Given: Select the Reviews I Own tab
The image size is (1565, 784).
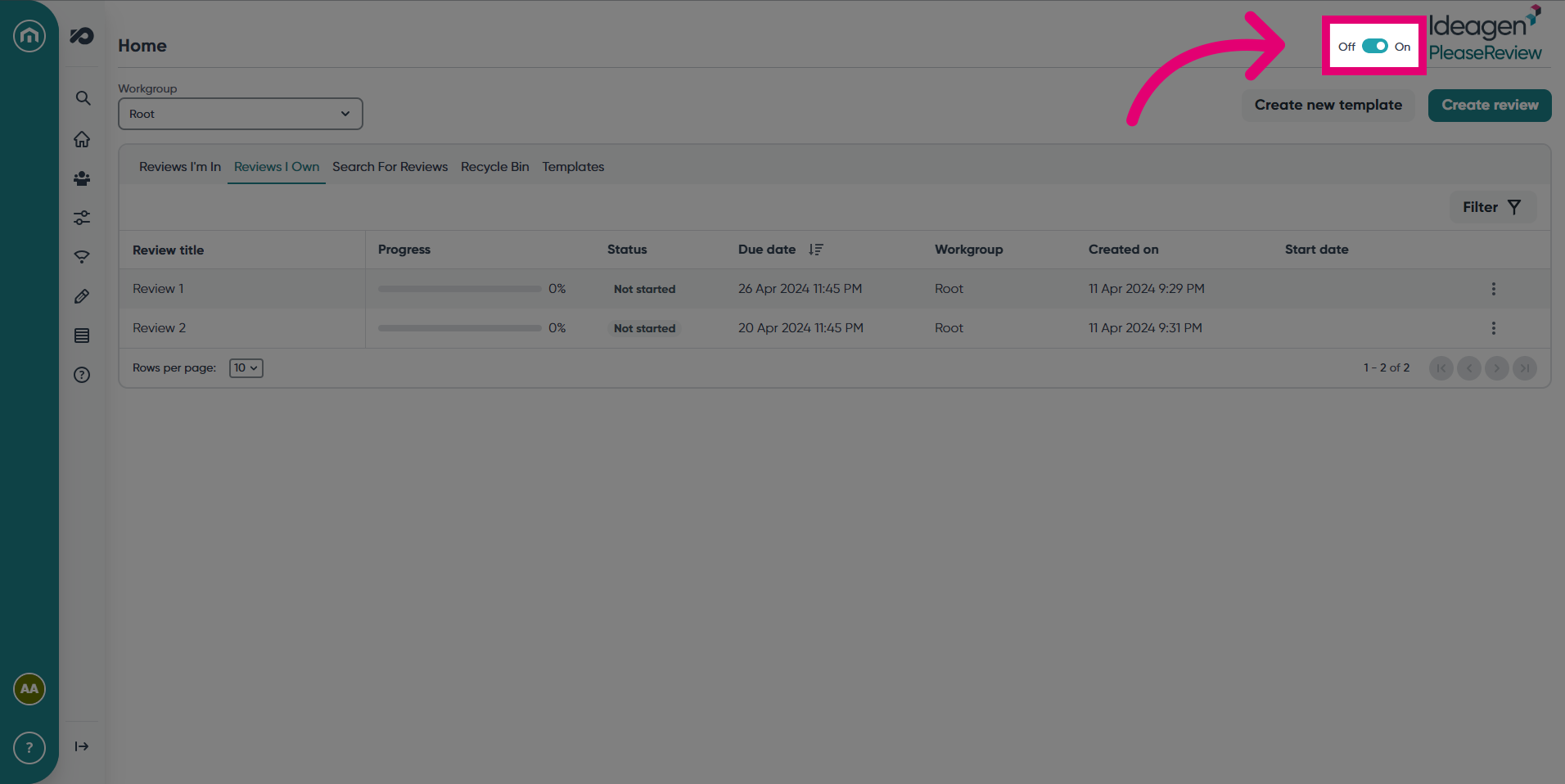Looking at the screenshot, I should click(x=277, y=167).
